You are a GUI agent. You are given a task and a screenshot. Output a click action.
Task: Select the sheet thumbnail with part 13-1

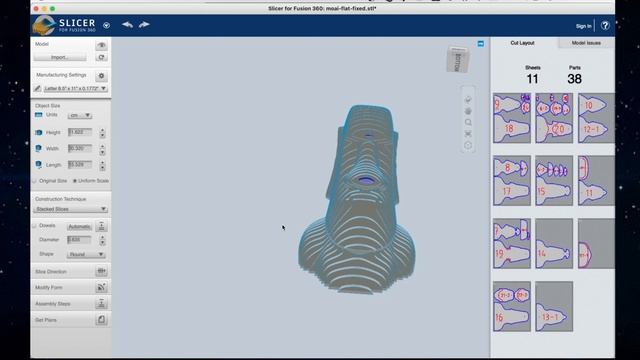tap(554, 306)
